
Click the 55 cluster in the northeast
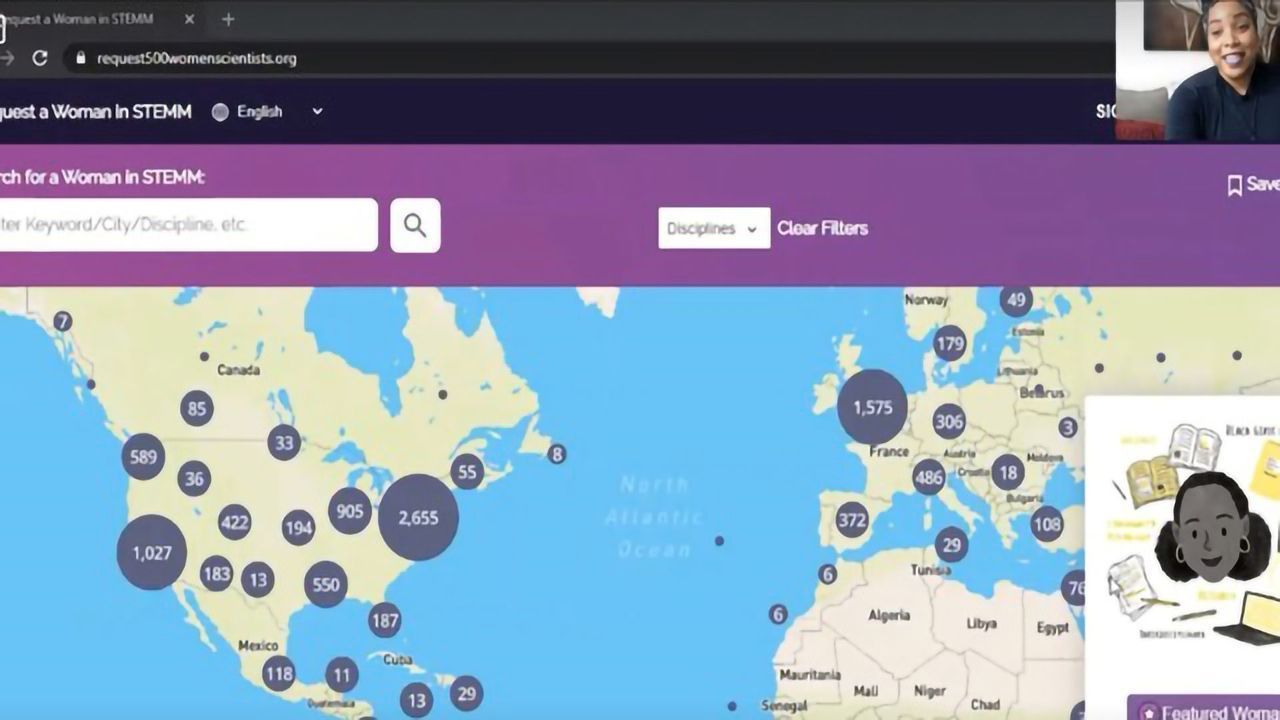[467, 472]
